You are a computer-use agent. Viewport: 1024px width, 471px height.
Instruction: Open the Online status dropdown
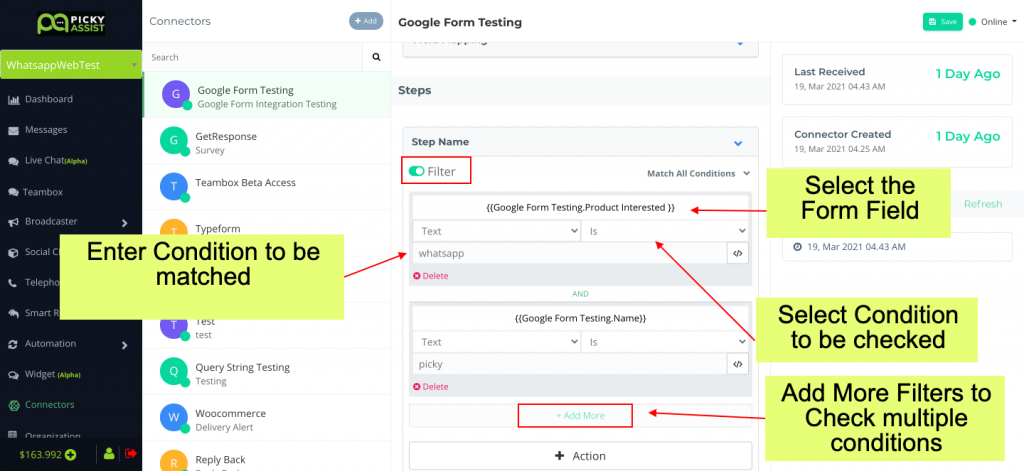pyautogui.click(x=993, y=22)
